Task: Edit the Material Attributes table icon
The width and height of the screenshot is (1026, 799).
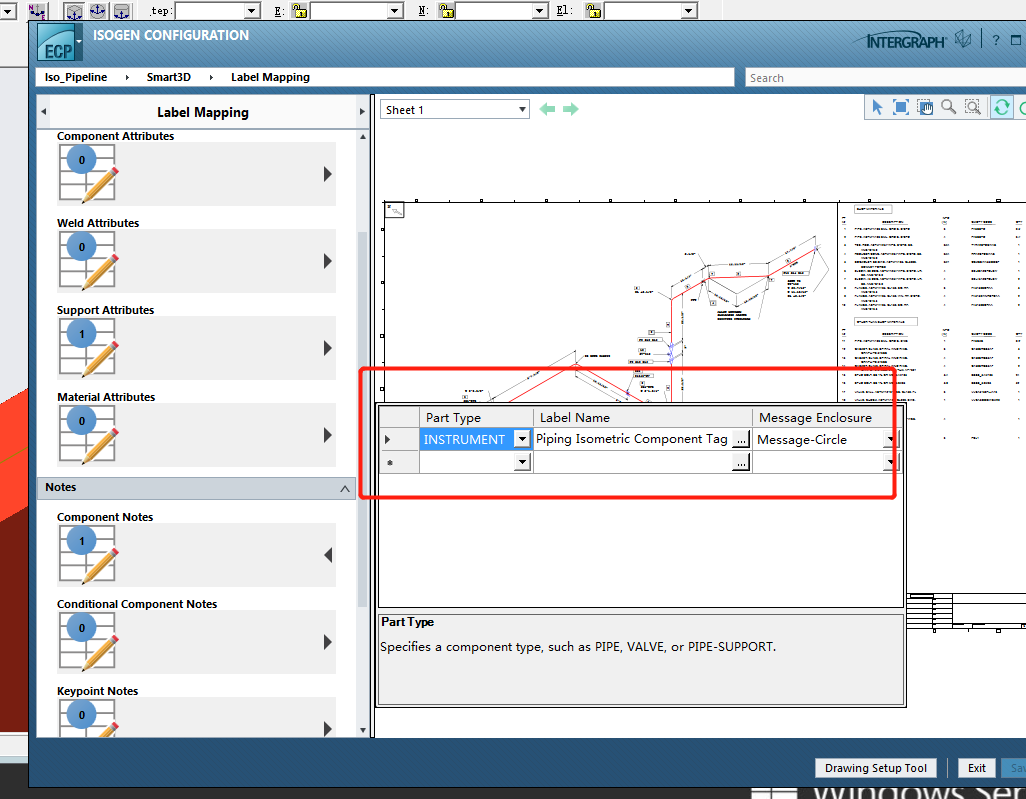Action: point(88,435)
